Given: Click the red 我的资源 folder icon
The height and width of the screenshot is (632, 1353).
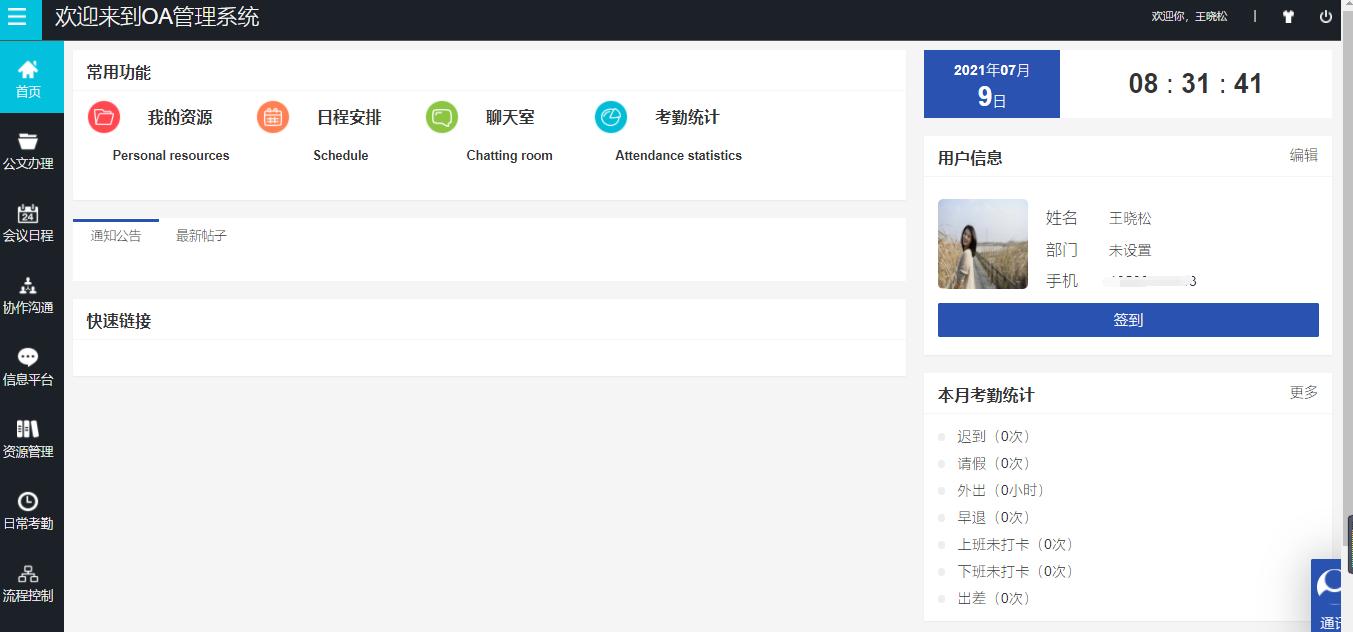Looking at the screenshot, I should click(104, 117).
